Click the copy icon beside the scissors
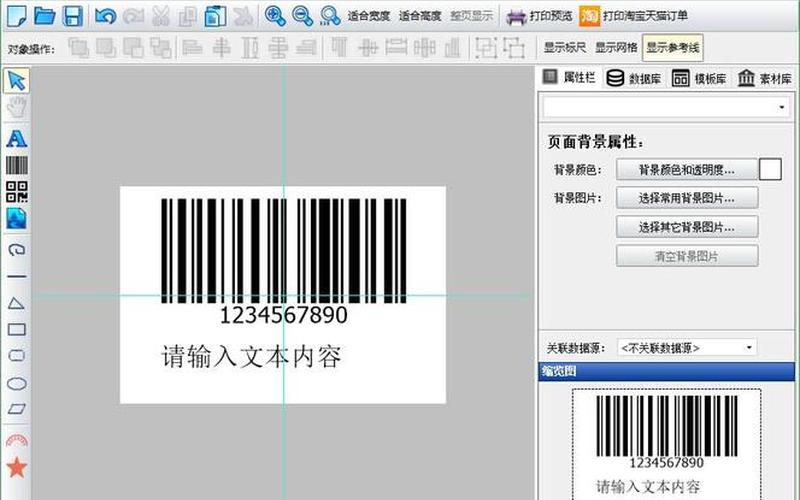 (188, 16)
